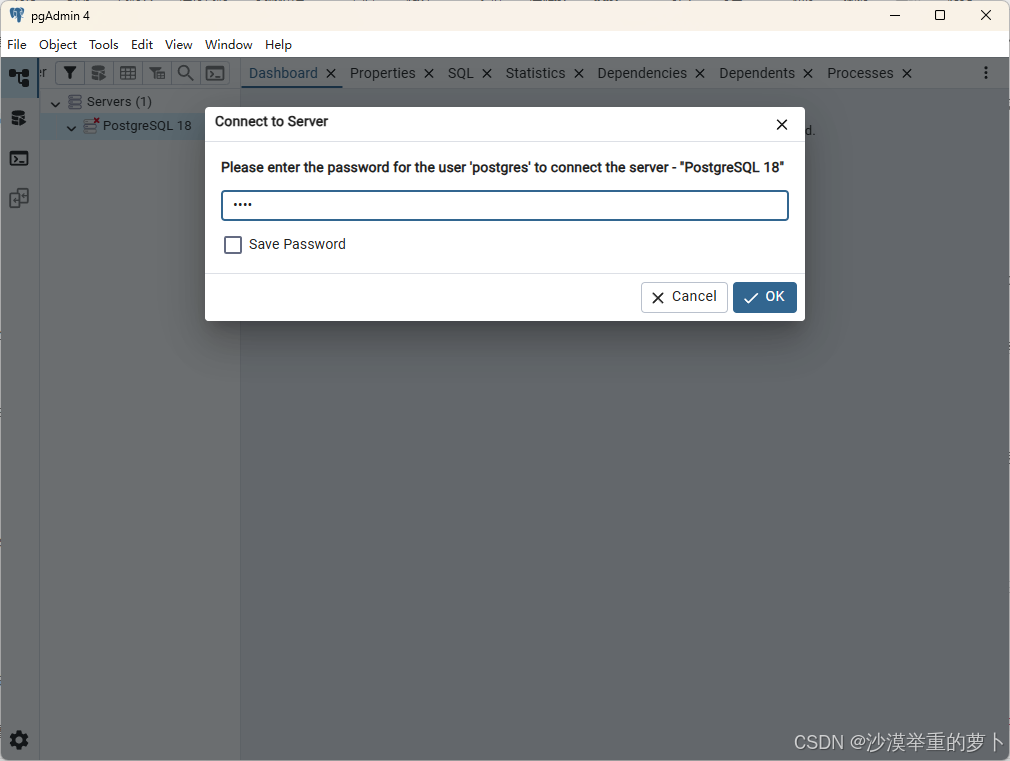The image size is (1010, 761).
Task: Click the Save Password label text
Action: click(x=297, y=244)
